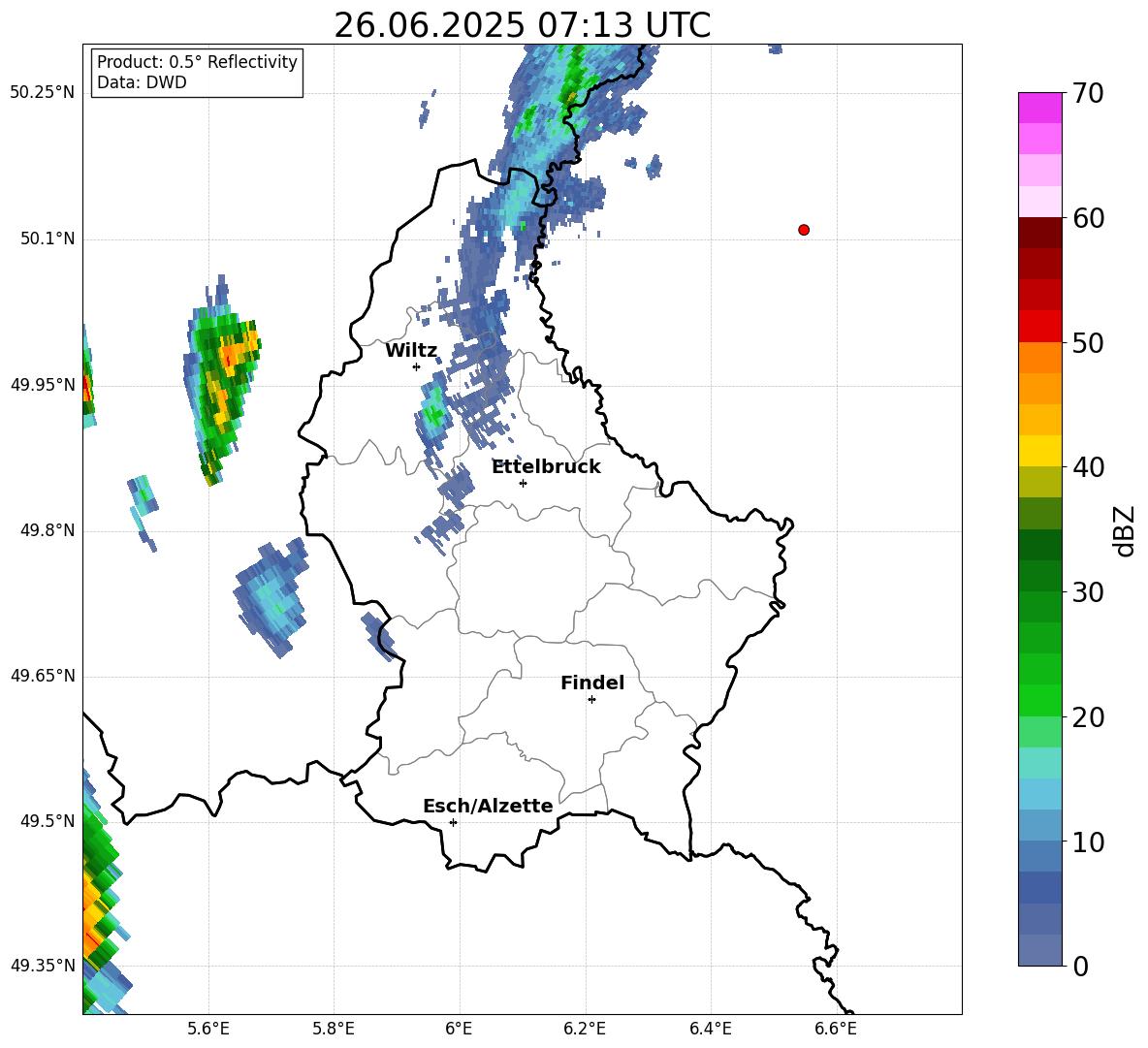Screen dimensions: 1148x1048
Task: Click the bright green swatch at 20 dBZ
Action: pyautogui.click(x=1039, y=700)
